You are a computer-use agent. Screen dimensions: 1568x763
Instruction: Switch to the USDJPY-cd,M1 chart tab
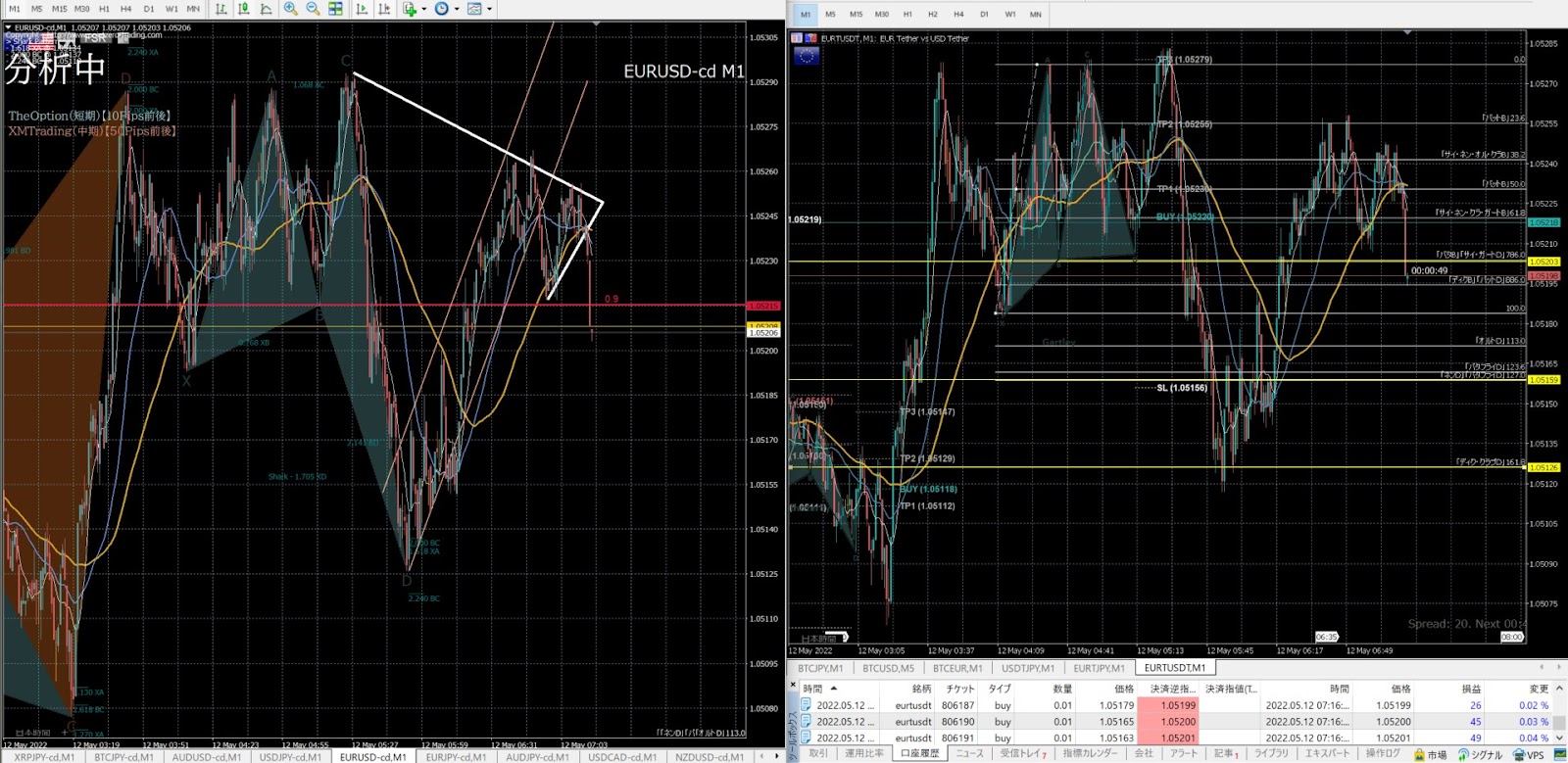coord(290,757)
